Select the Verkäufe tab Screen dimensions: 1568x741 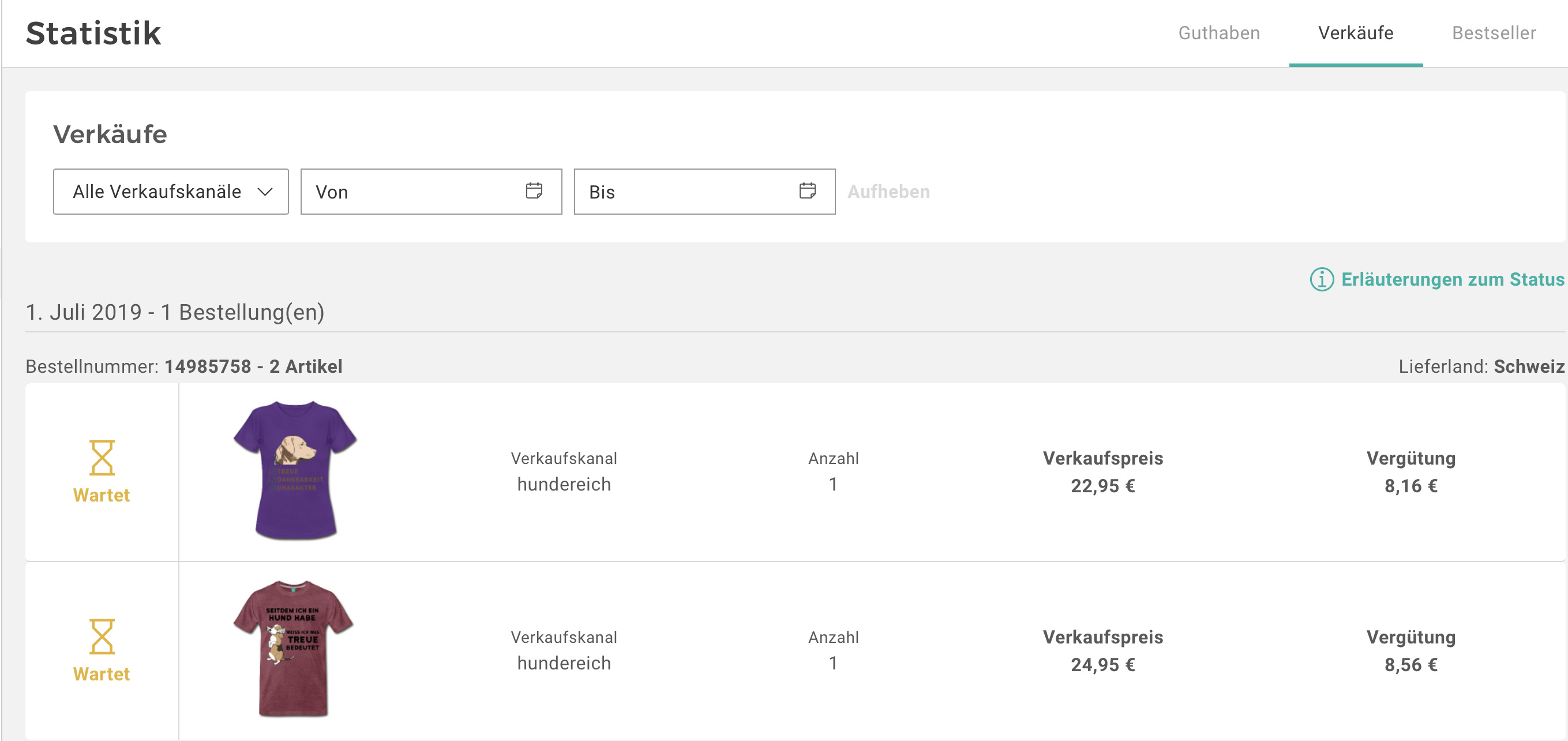tap(1356, 33)
